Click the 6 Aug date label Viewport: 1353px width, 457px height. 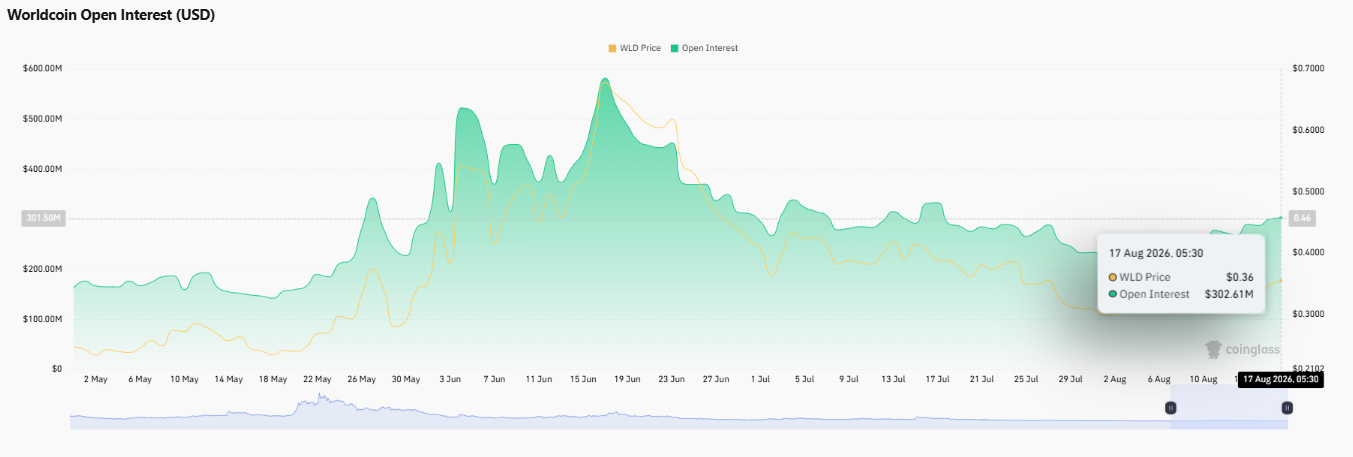(1158, 380)
